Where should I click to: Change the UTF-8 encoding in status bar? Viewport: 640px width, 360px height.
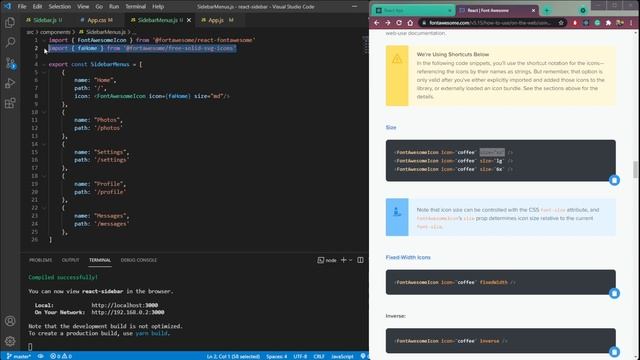[x=300, y=356]
